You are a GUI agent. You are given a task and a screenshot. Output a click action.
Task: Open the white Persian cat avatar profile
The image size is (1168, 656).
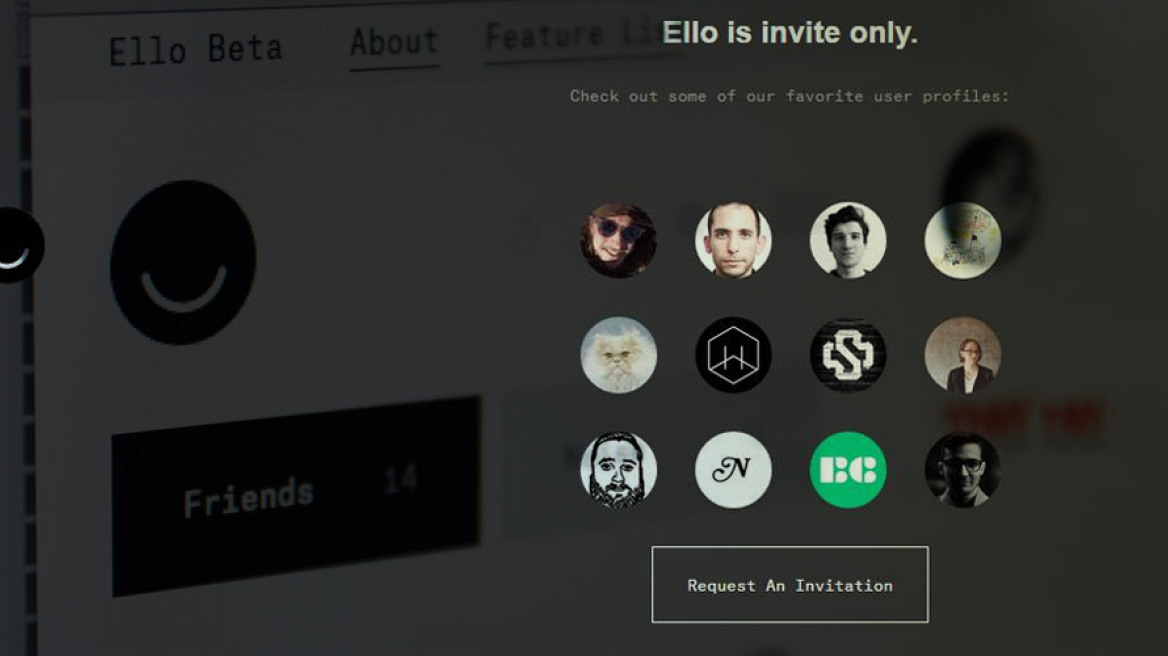tap(618, 354)
